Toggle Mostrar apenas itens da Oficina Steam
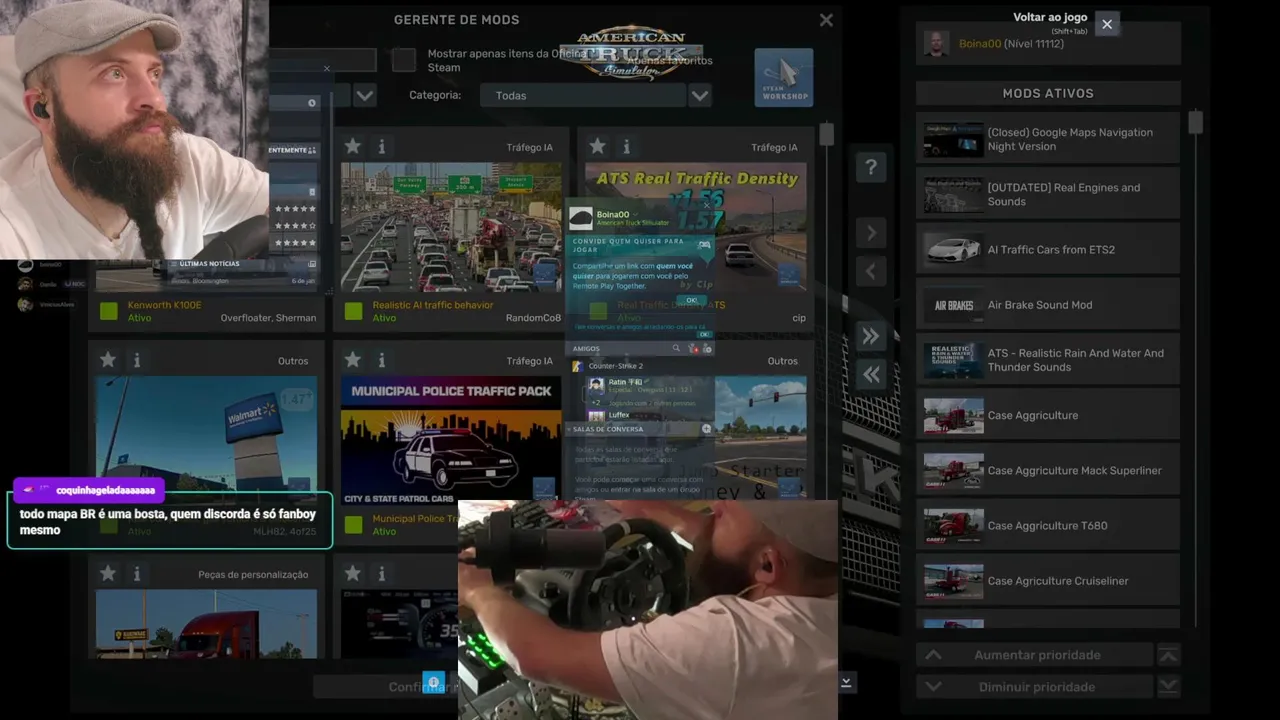The width and height of the screenshot is (1280, 720). pyautogui.click(x=404, y=60)
